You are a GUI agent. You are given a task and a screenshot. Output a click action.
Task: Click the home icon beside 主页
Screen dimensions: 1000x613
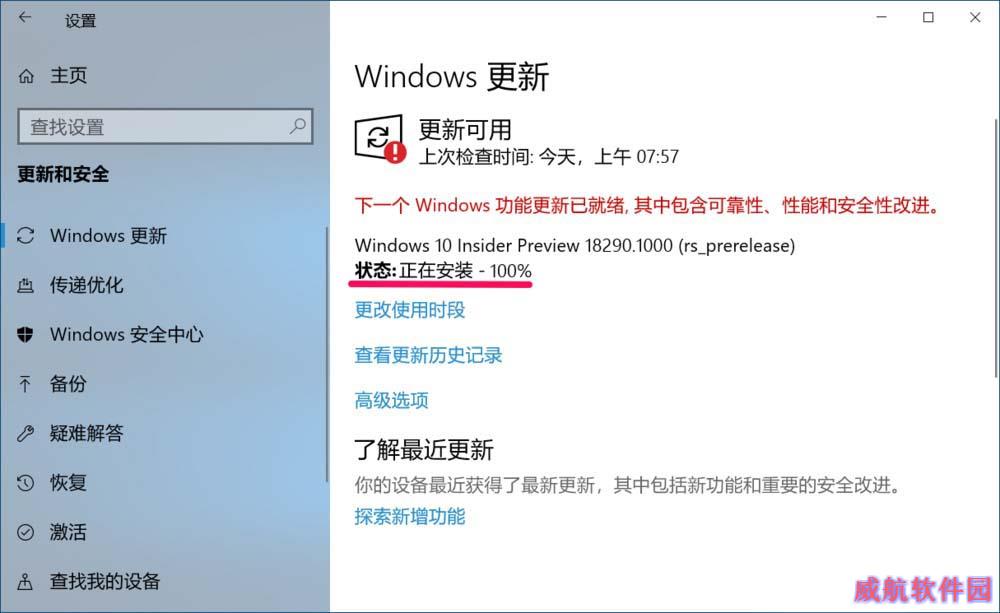click(x=26, y=76)
